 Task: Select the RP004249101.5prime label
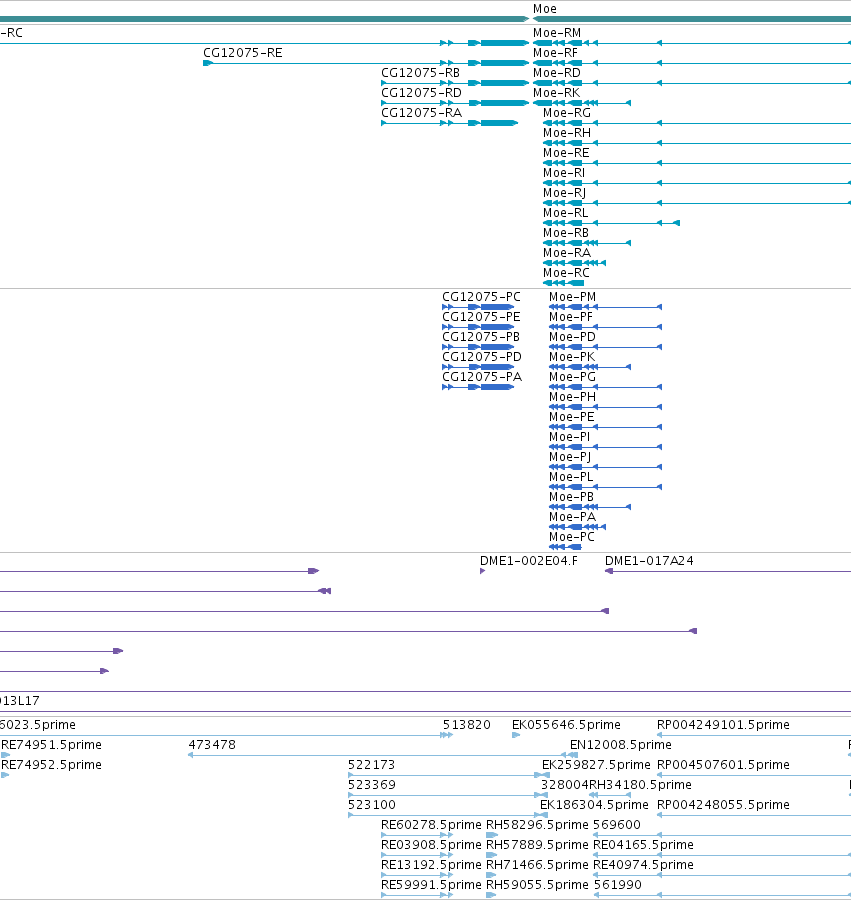tap(723, 726)
